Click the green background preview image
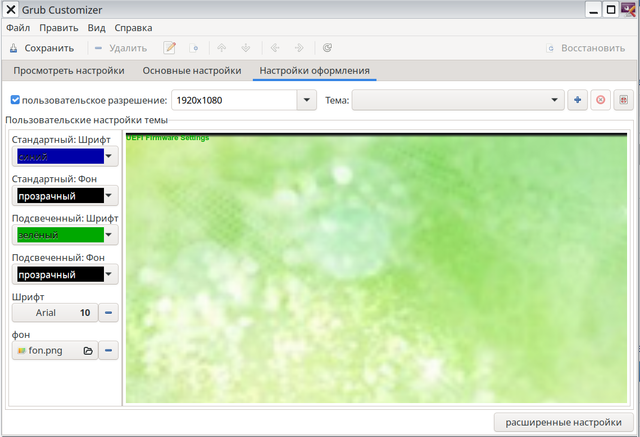This screenshot has height=437, width=640. pos(376,268)
